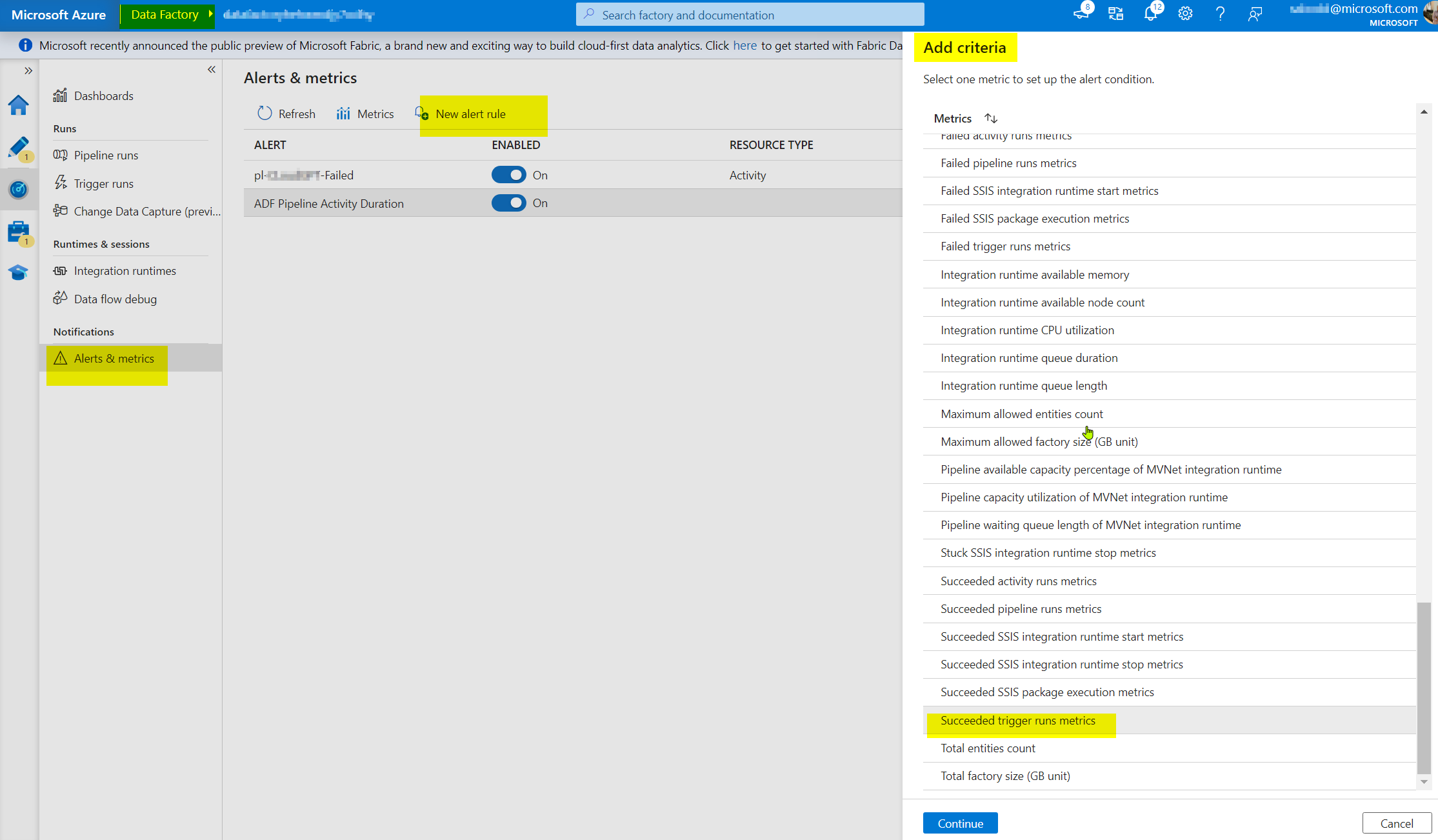Expand the collapsed icon rail

pyautogui.click(x=28, y=70)
